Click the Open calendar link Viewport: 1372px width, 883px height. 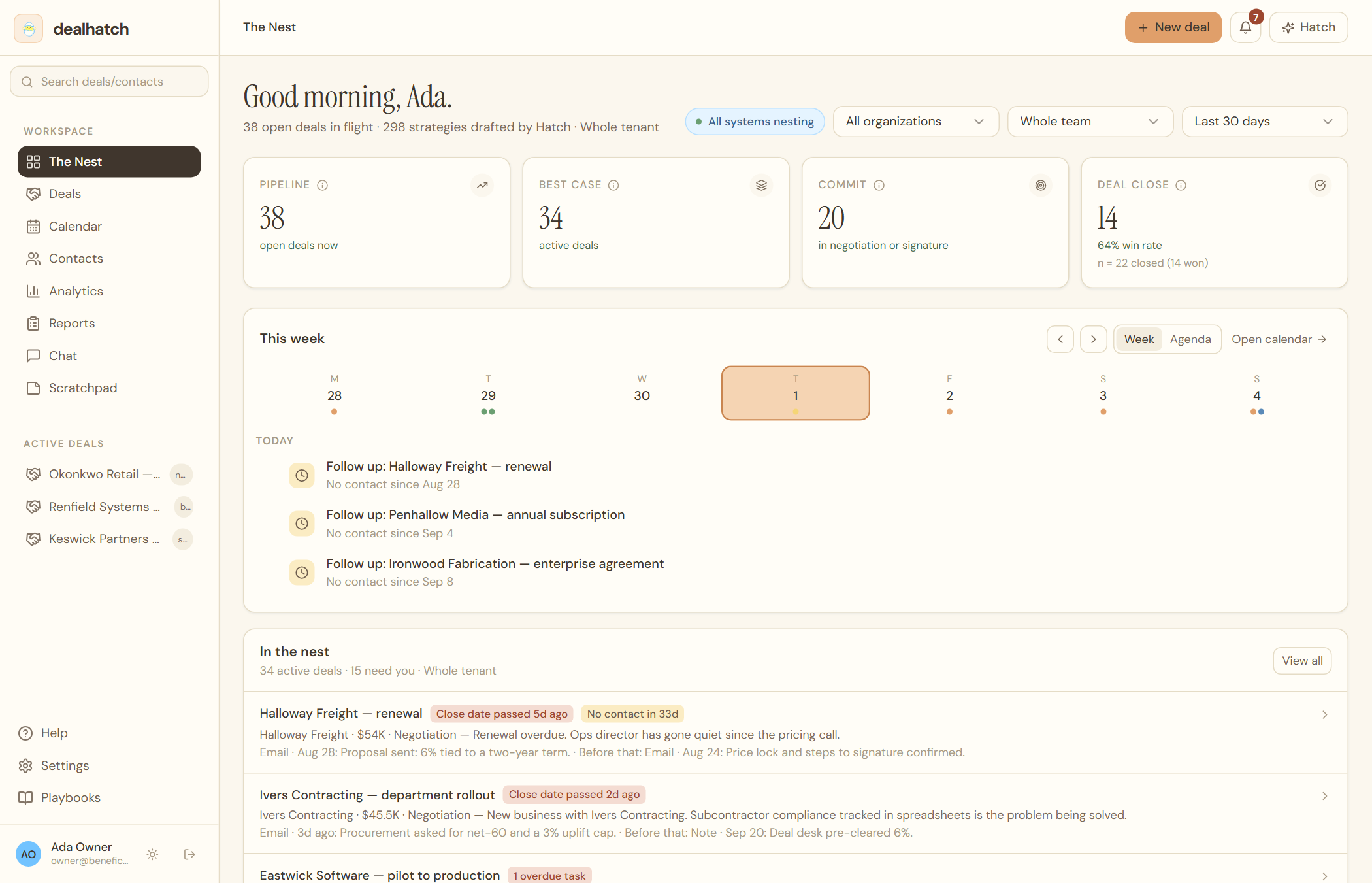pyautogui.click(x=1279, y=339)
